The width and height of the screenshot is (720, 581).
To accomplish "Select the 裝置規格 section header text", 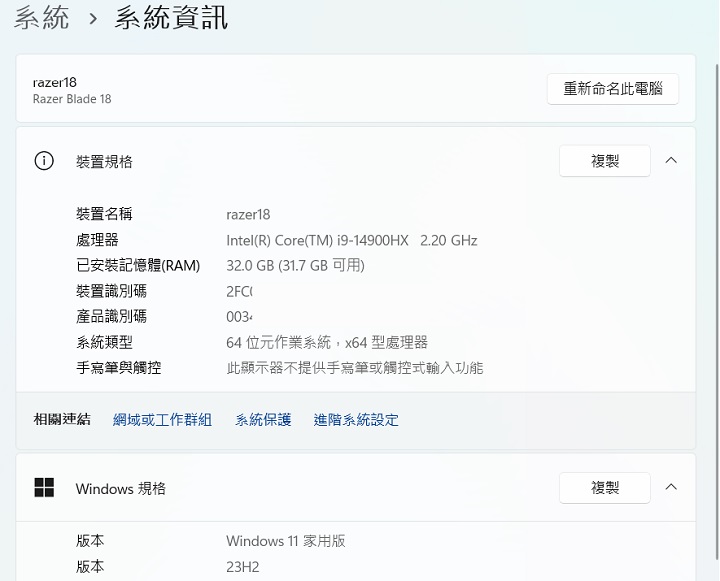I will [x=104, y=162].
